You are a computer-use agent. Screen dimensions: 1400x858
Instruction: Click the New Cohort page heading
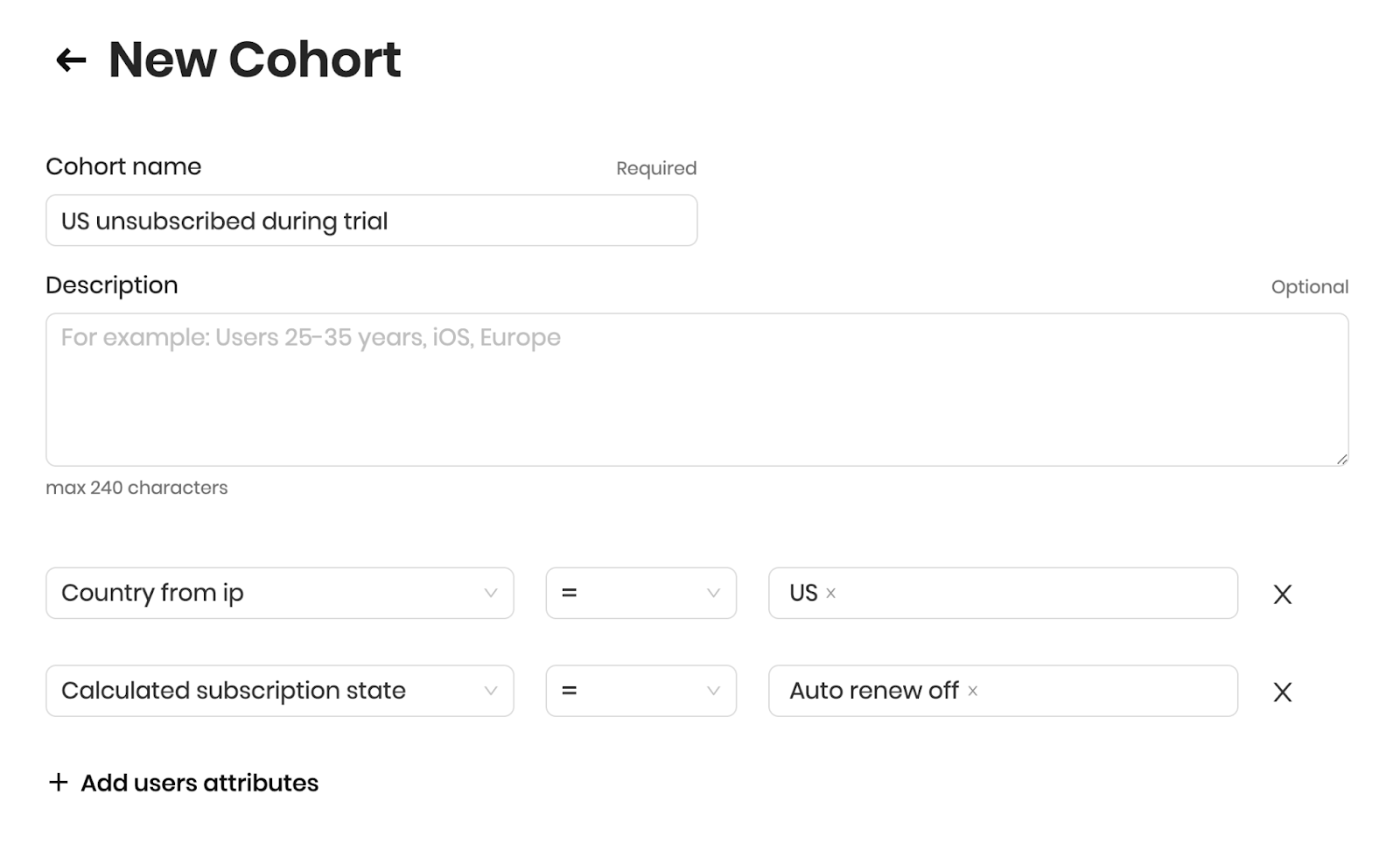click(255, 60)
